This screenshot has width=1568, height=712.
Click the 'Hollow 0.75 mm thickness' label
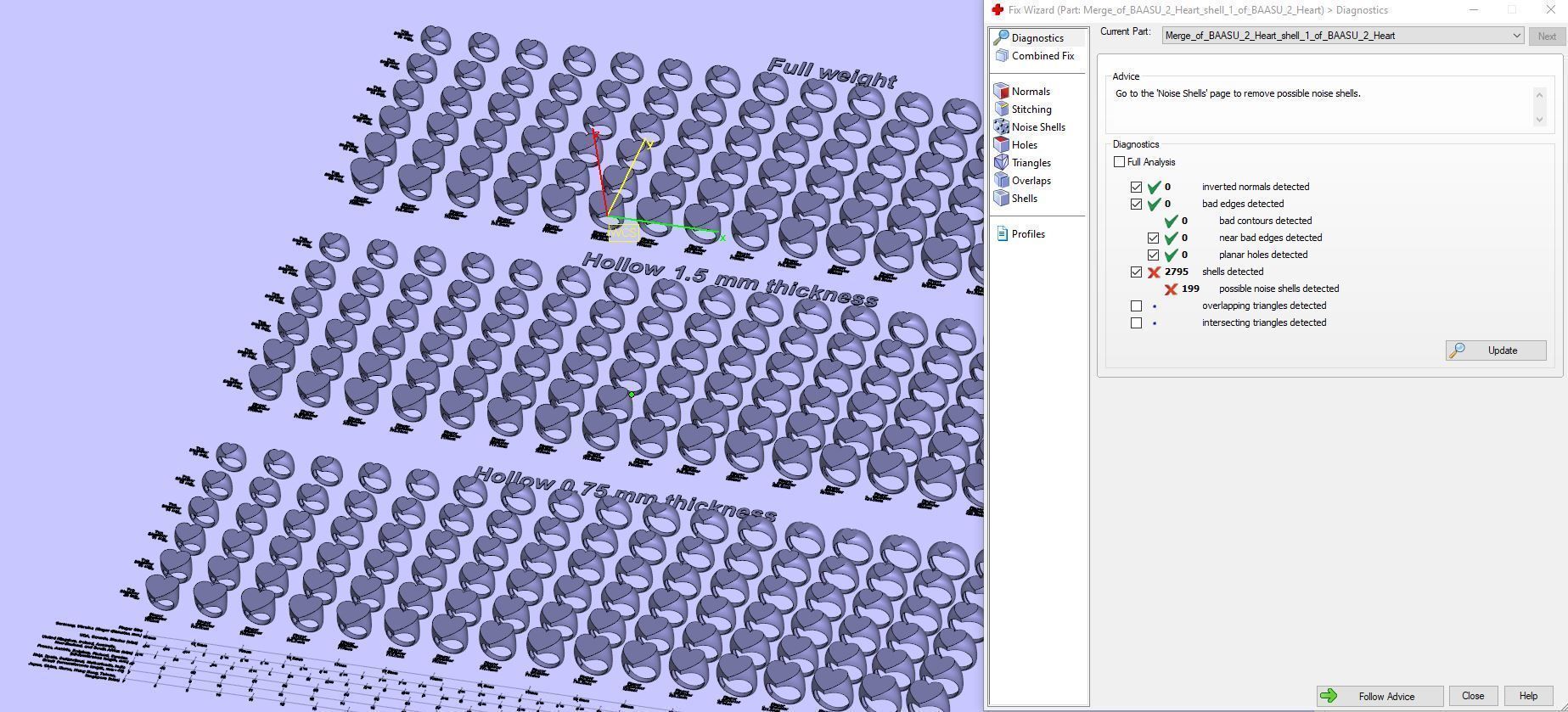[625, 494]
